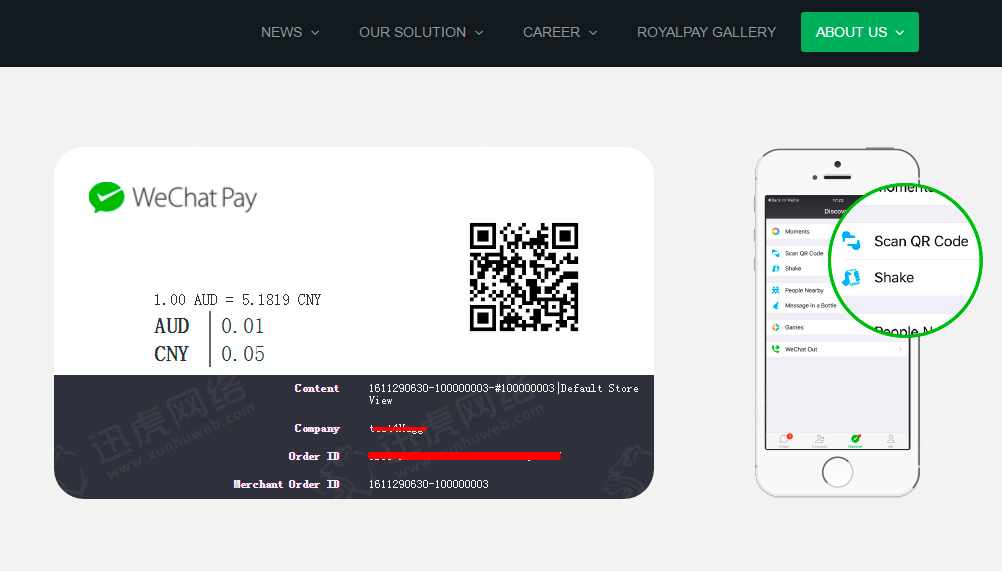Screen dimensions: 1002x571
Task: Tap the small Shake icon on phone
Action: pyautogui.click(x=776, y=268)
